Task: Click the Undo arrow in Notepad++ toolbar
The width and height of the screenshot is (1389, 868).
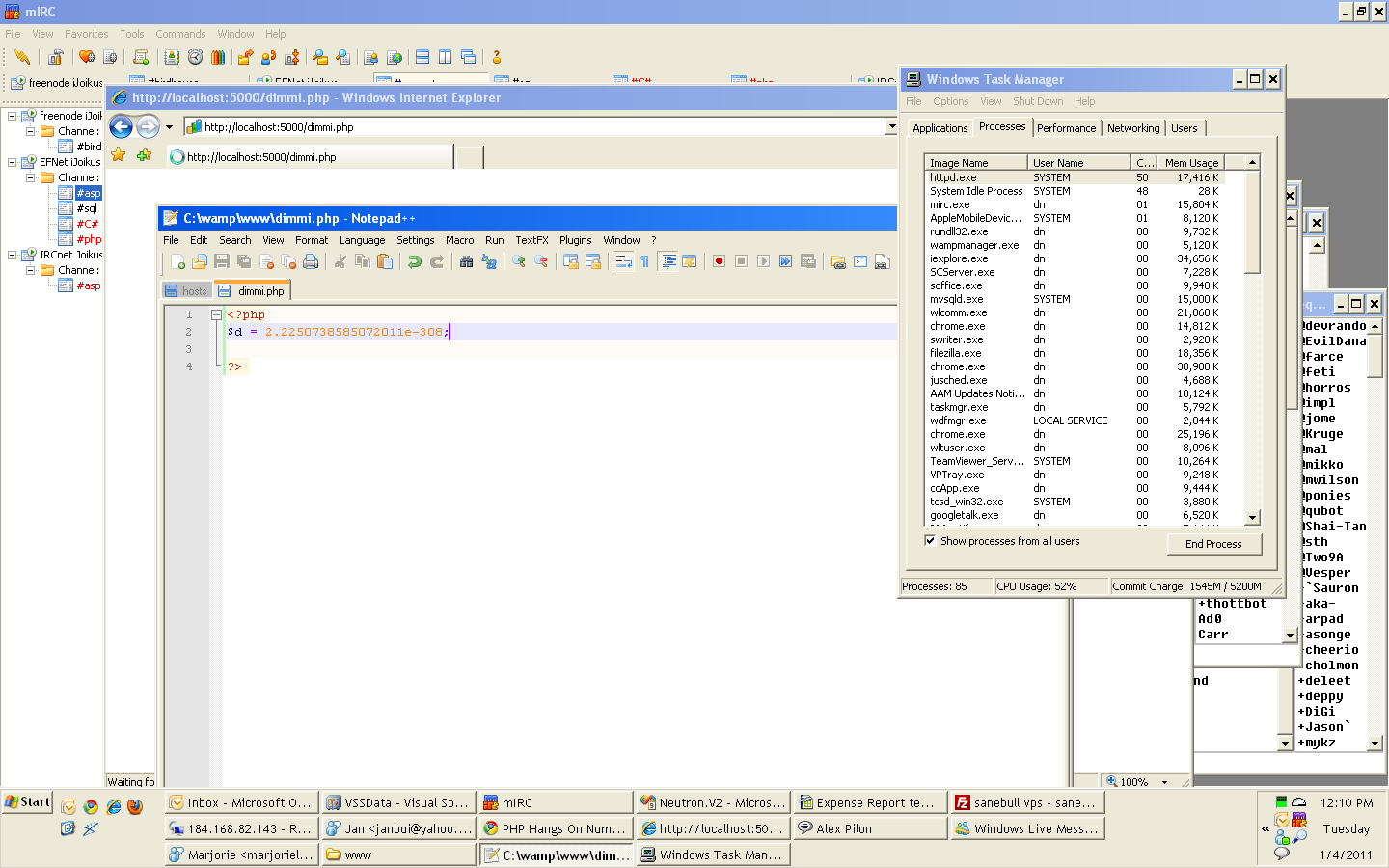Action: click(414, 261)
